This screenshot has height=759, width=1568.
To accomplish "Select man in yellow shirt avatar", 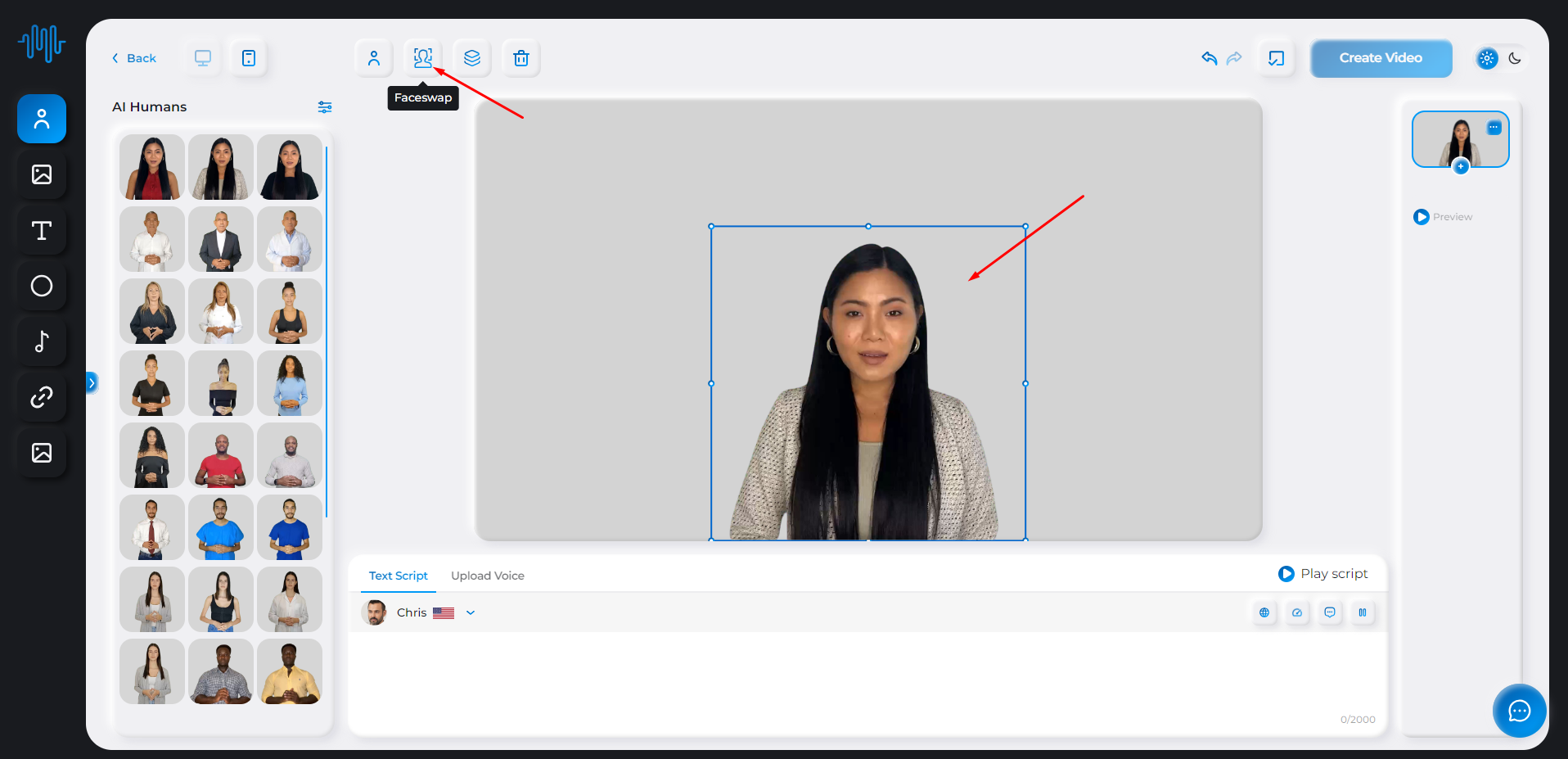I will [x=290, y=671].
